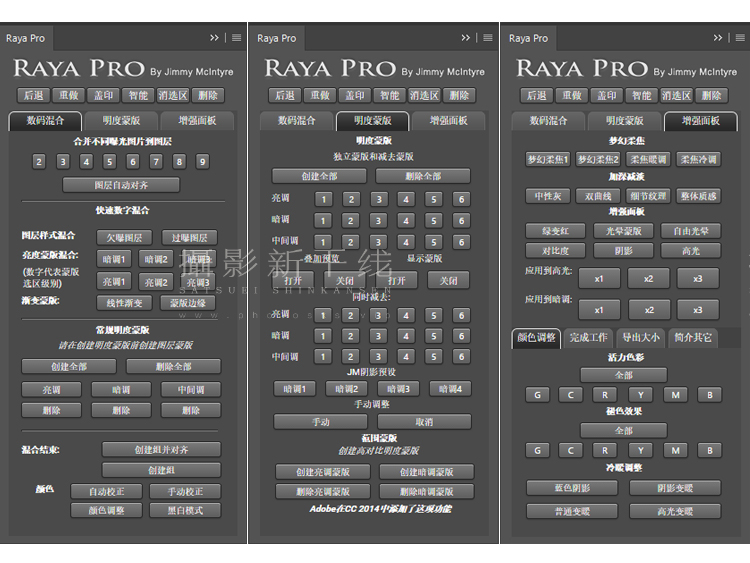This screenshot has height=563, width=750.
Task: Open the flyout menu icon of the right panel
Action: click(x=740, y=38)
